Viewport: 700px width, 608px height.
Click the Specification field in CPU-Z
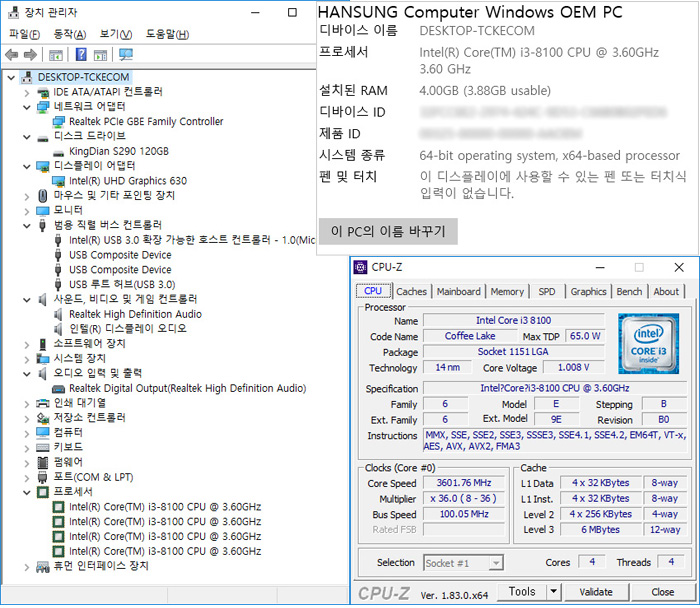[555, 388]
